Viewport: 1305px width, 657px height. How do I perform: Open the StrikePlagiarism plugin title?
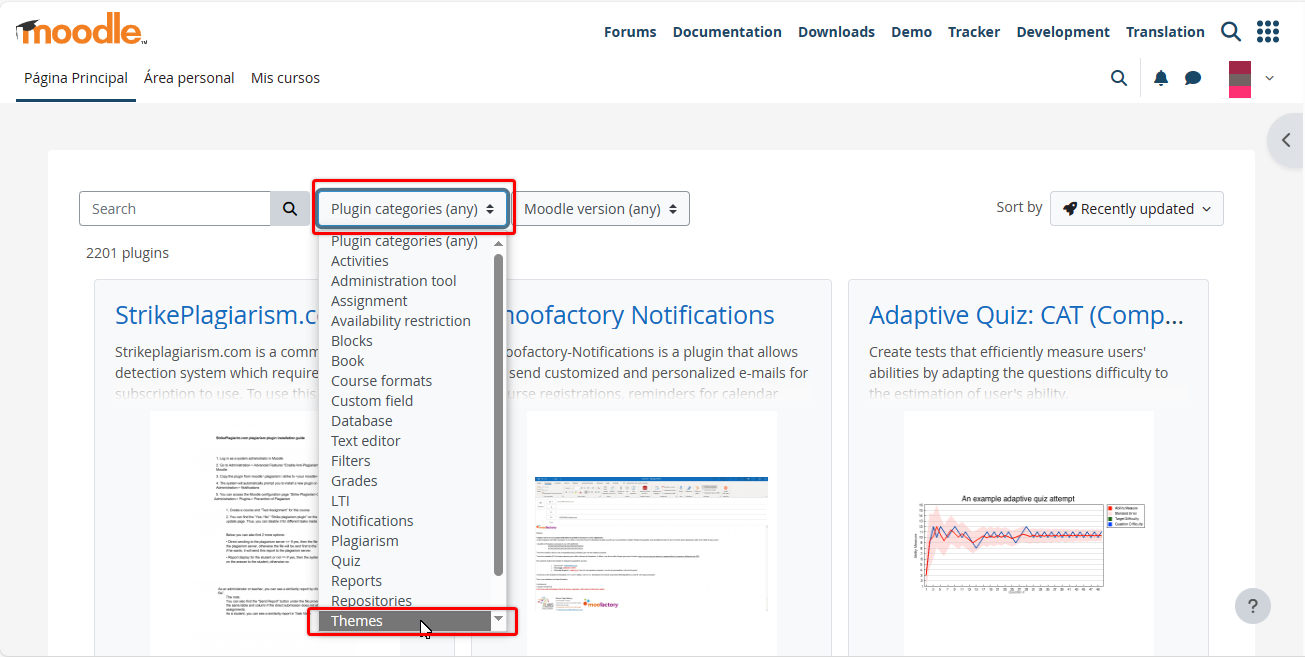(216, 315)
